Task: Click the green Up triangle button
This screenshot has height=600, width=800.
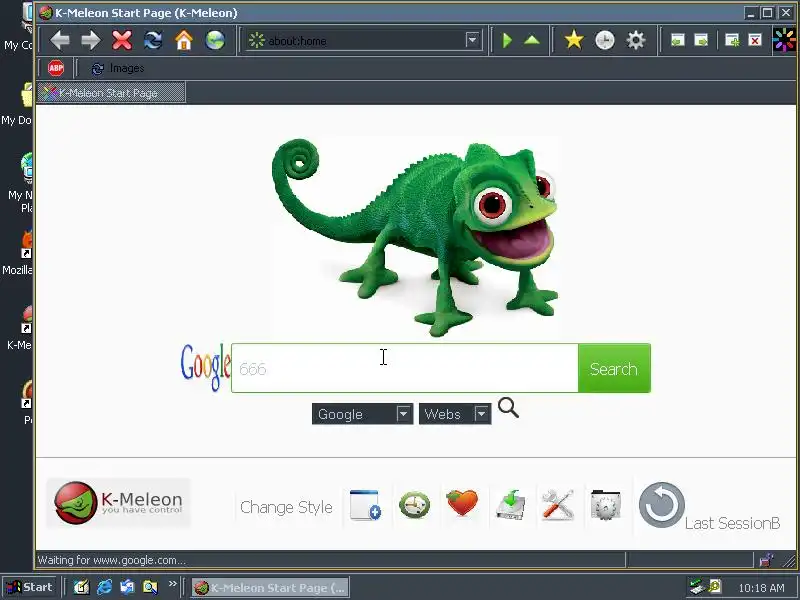Action: tap(532, 40)
